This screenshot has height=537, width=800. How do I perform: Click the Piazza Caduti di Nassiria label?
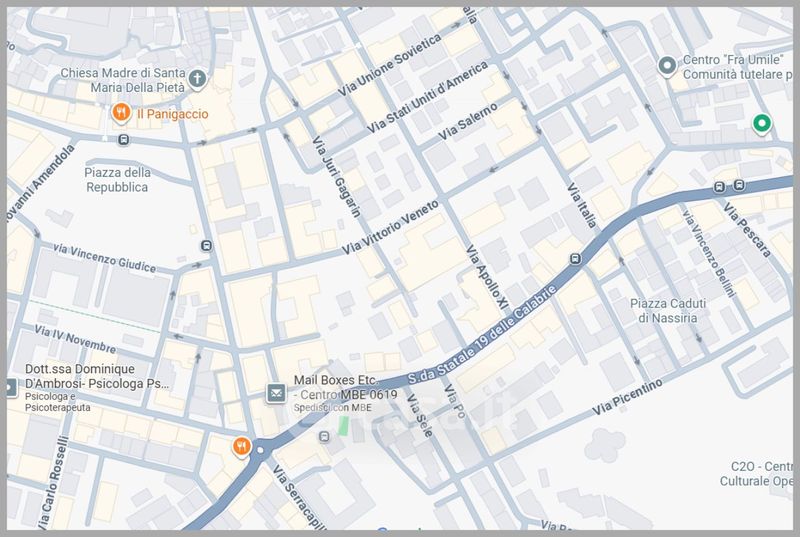[668, 311]
